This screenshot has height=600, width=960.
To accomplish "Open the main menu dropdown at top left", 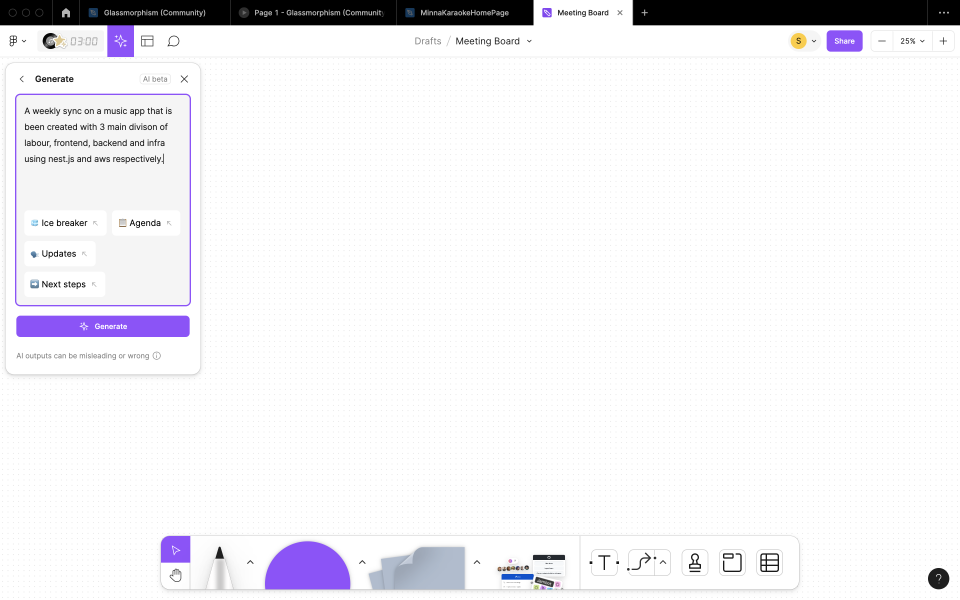I will click(x=16, y=41).
